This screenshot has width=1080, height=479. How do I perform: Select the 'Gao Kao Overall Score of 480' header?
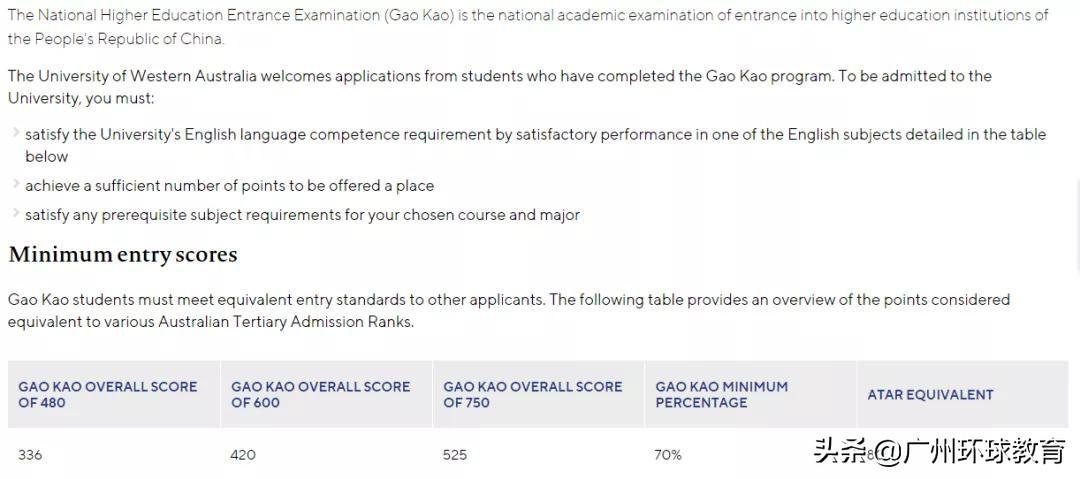(x=108, y=394)
